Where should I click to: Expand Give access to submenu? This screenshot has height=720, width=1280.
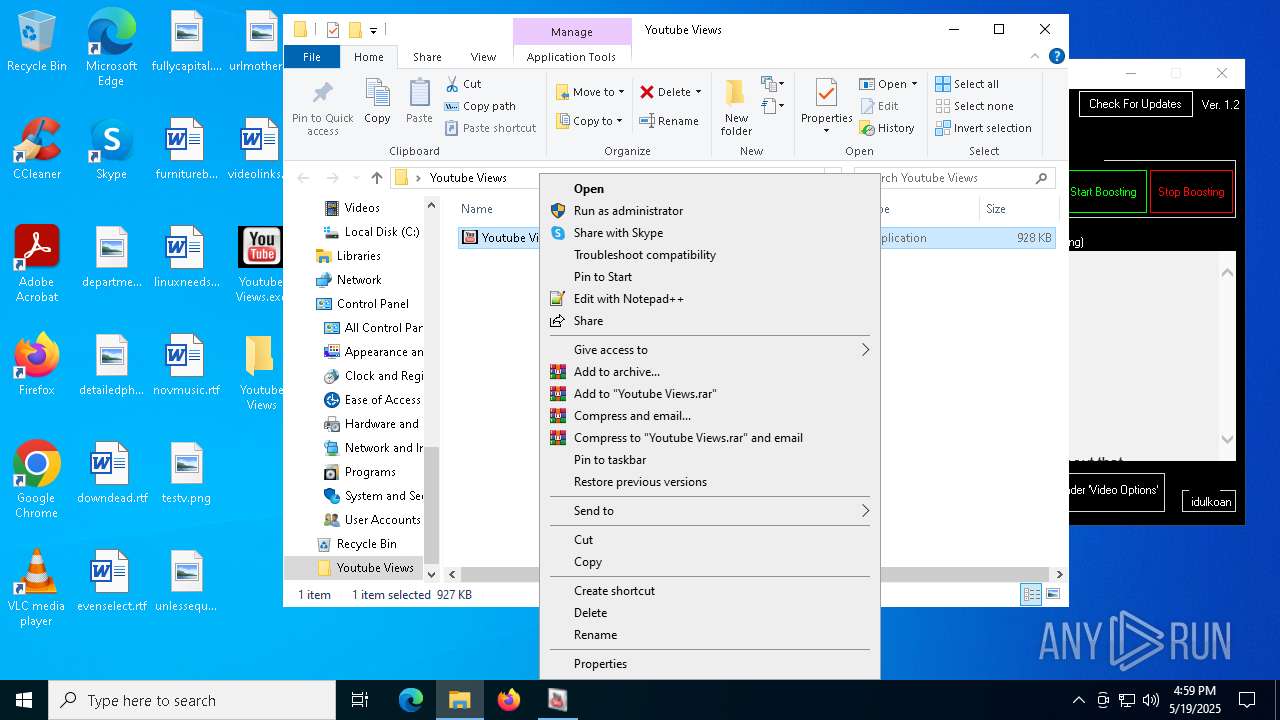pyautogui.click(x=710, y=350)
